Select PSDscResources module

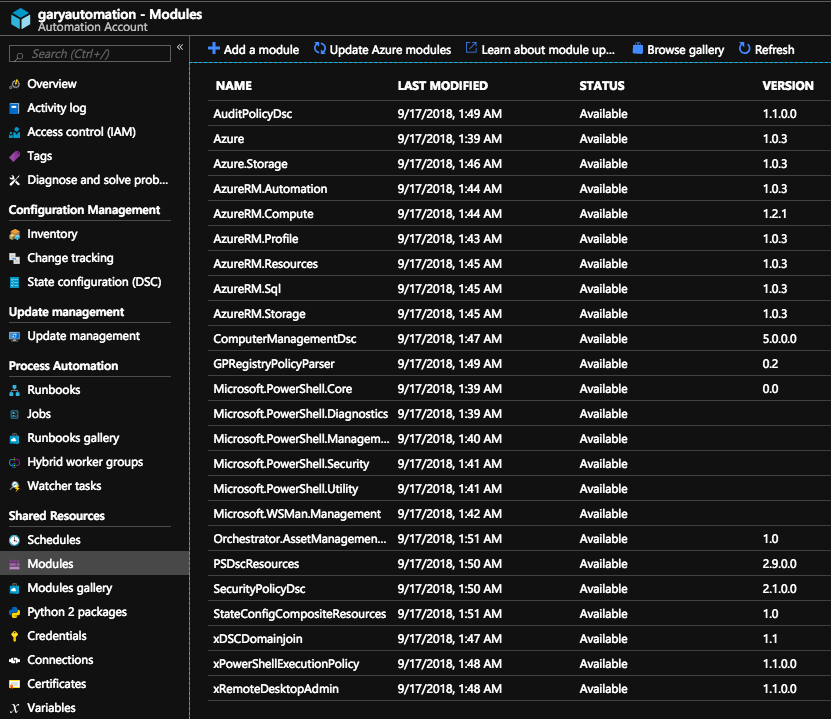(x=519, y=564)
